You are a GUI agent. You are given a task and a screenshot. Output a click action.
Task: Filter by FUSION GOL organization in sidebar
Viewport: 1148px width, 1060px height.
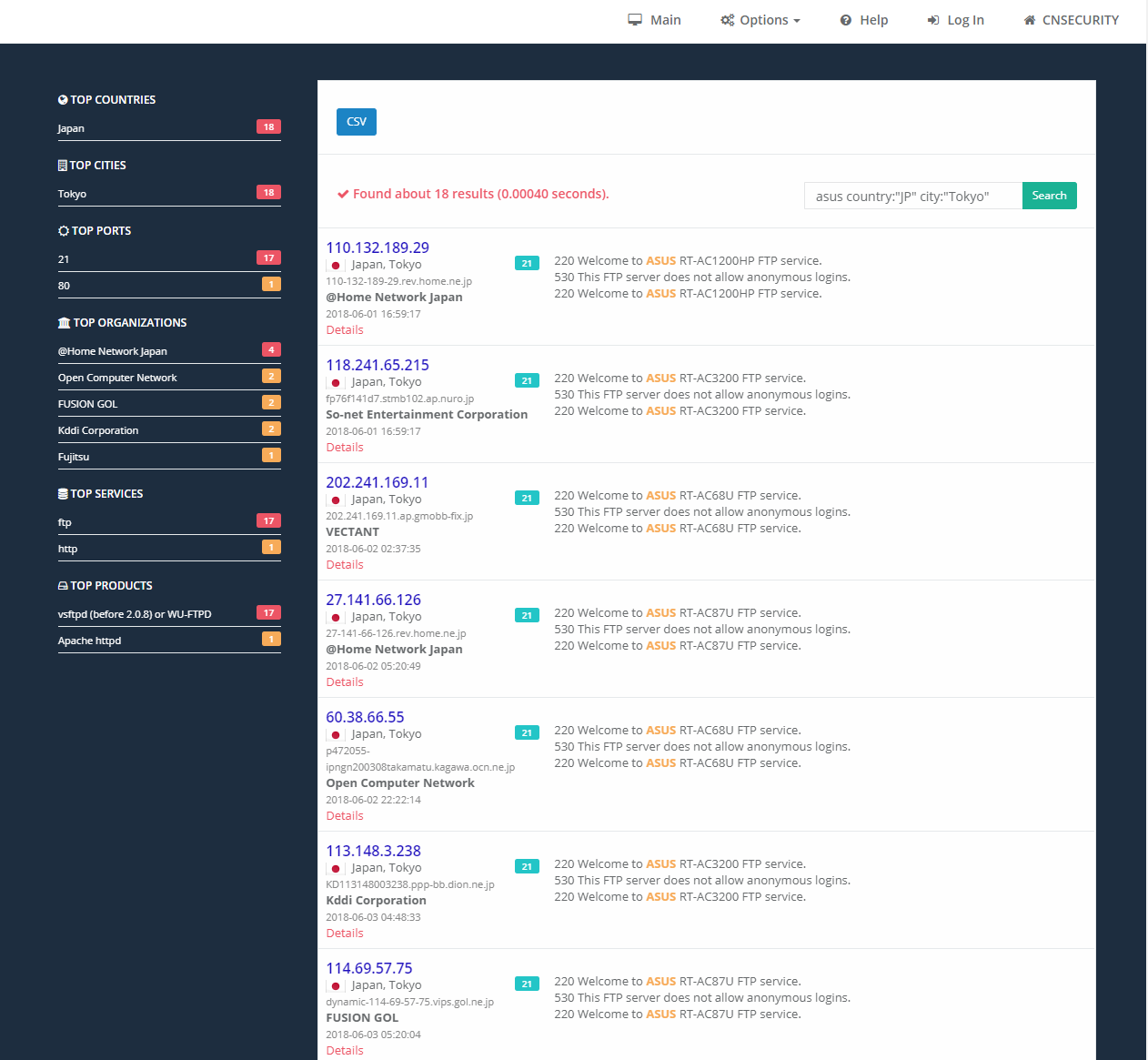[169, 404]
